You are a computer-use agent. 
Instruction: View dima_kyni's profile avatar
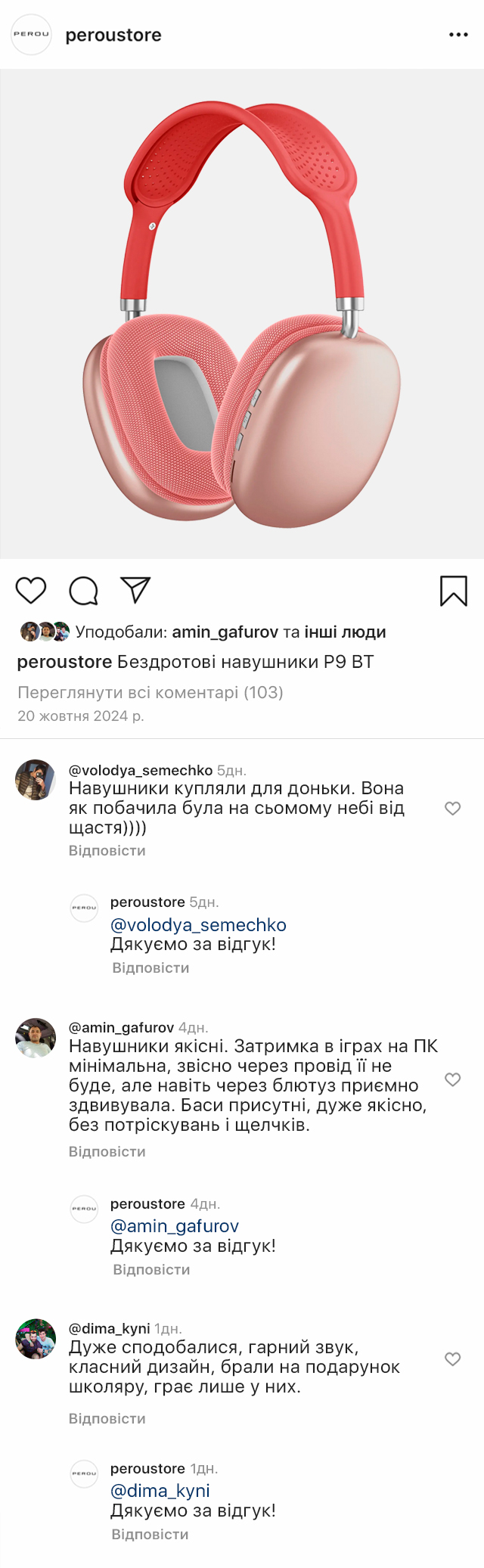click(36, 1339)
